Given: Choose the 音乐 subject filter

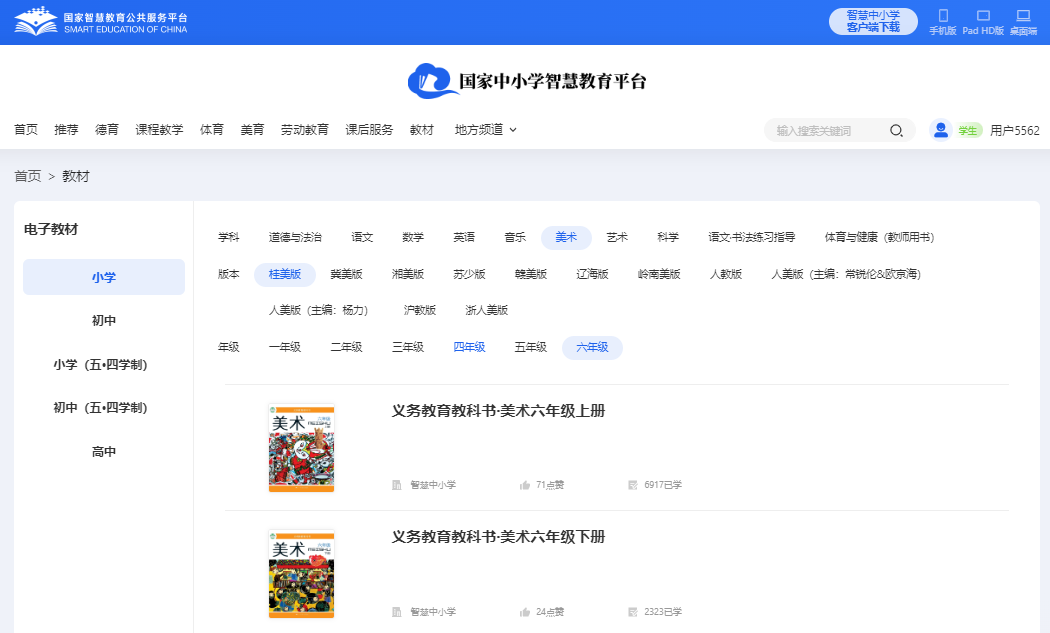Looking at the screenshot, I should tap(515, 237).
